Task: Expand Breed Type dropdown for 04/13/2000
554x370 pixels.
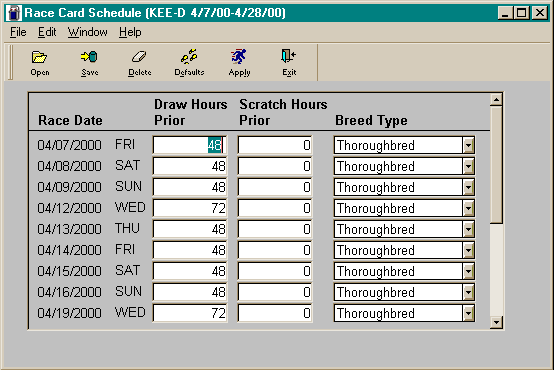Action: [468, 229]
